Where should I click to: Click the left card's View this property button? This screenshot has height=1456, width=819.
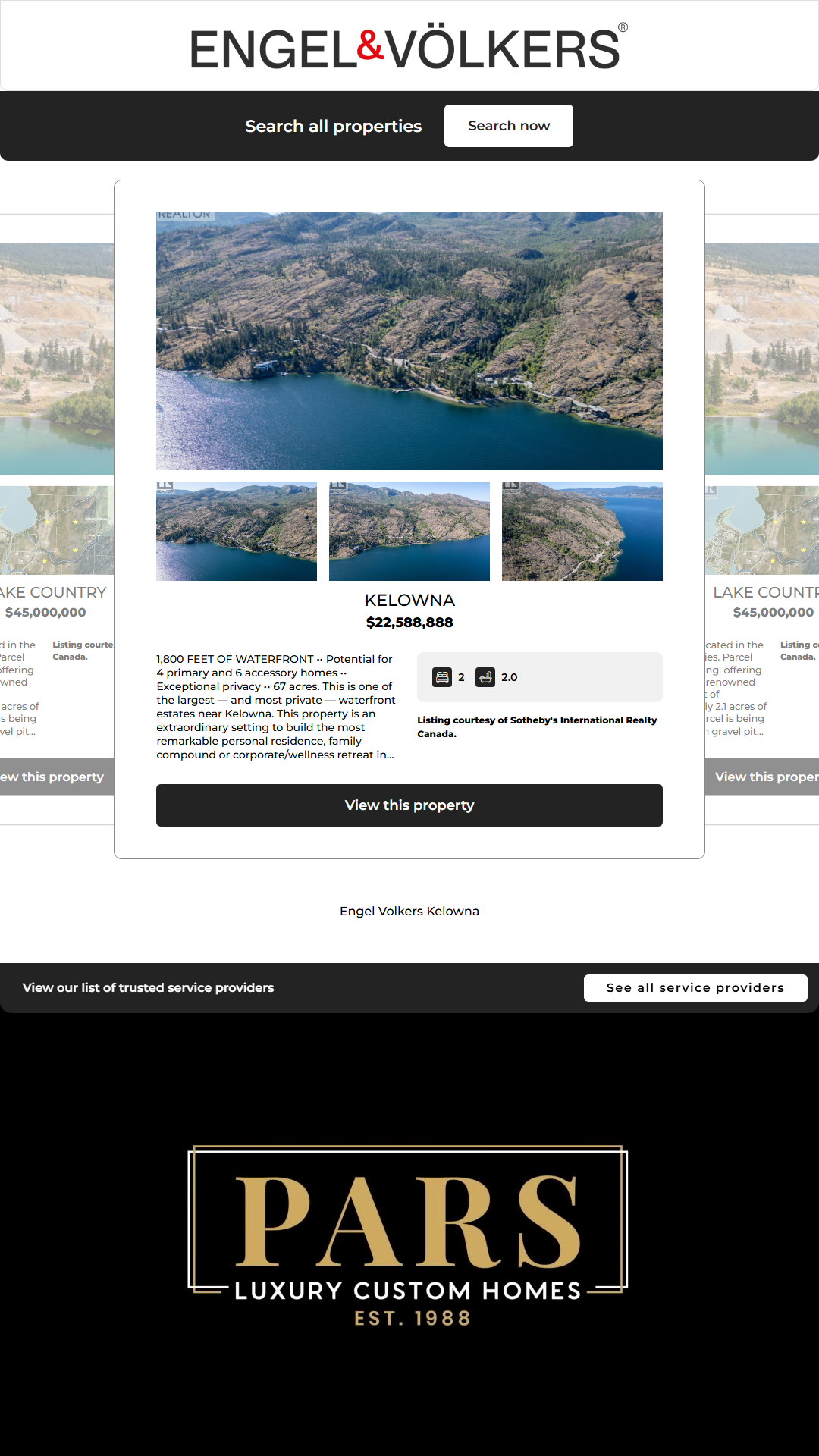(x=55, y=777)
